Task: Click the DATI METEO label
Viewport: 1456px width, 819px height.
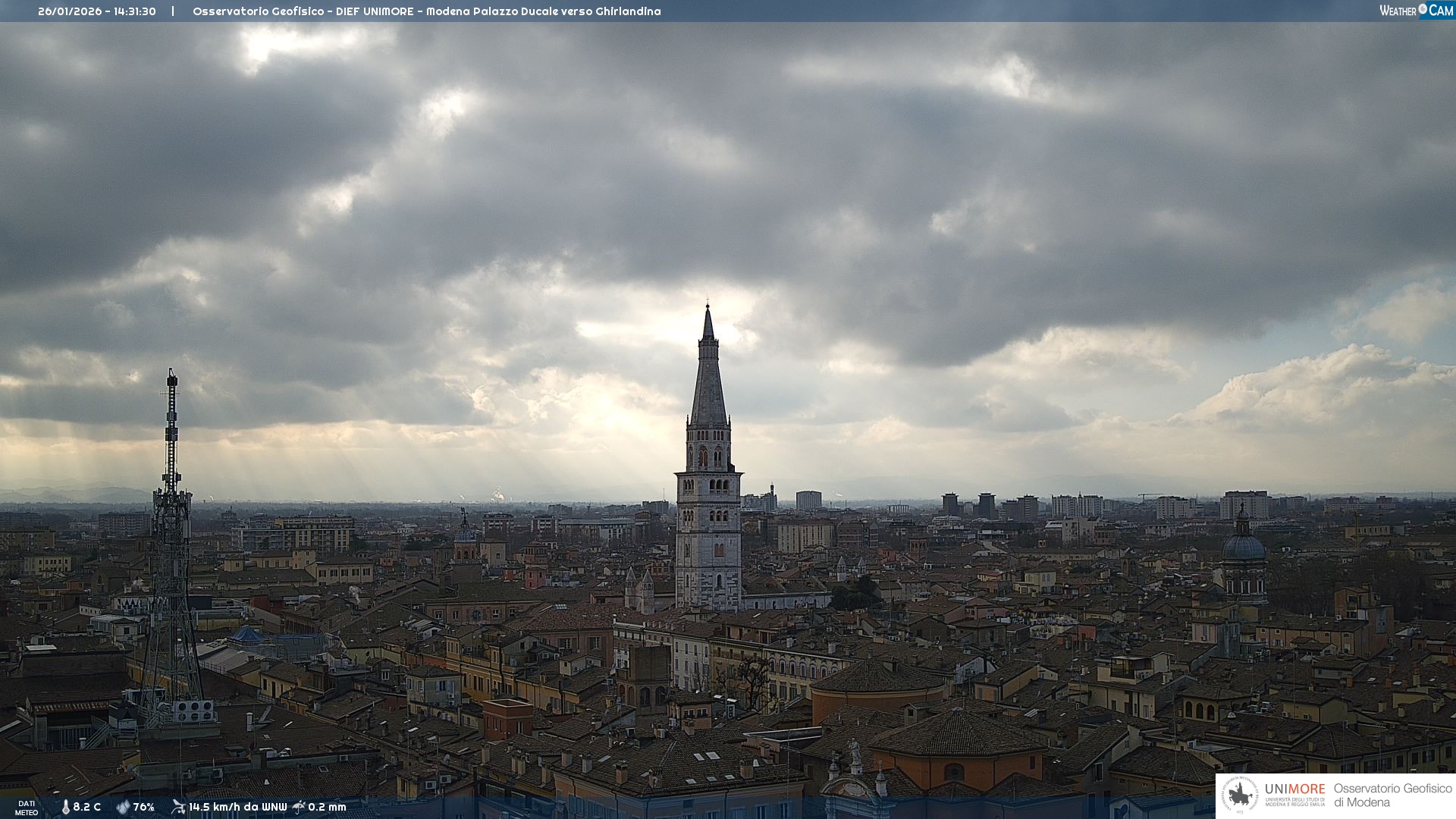Action: [27, 808]
